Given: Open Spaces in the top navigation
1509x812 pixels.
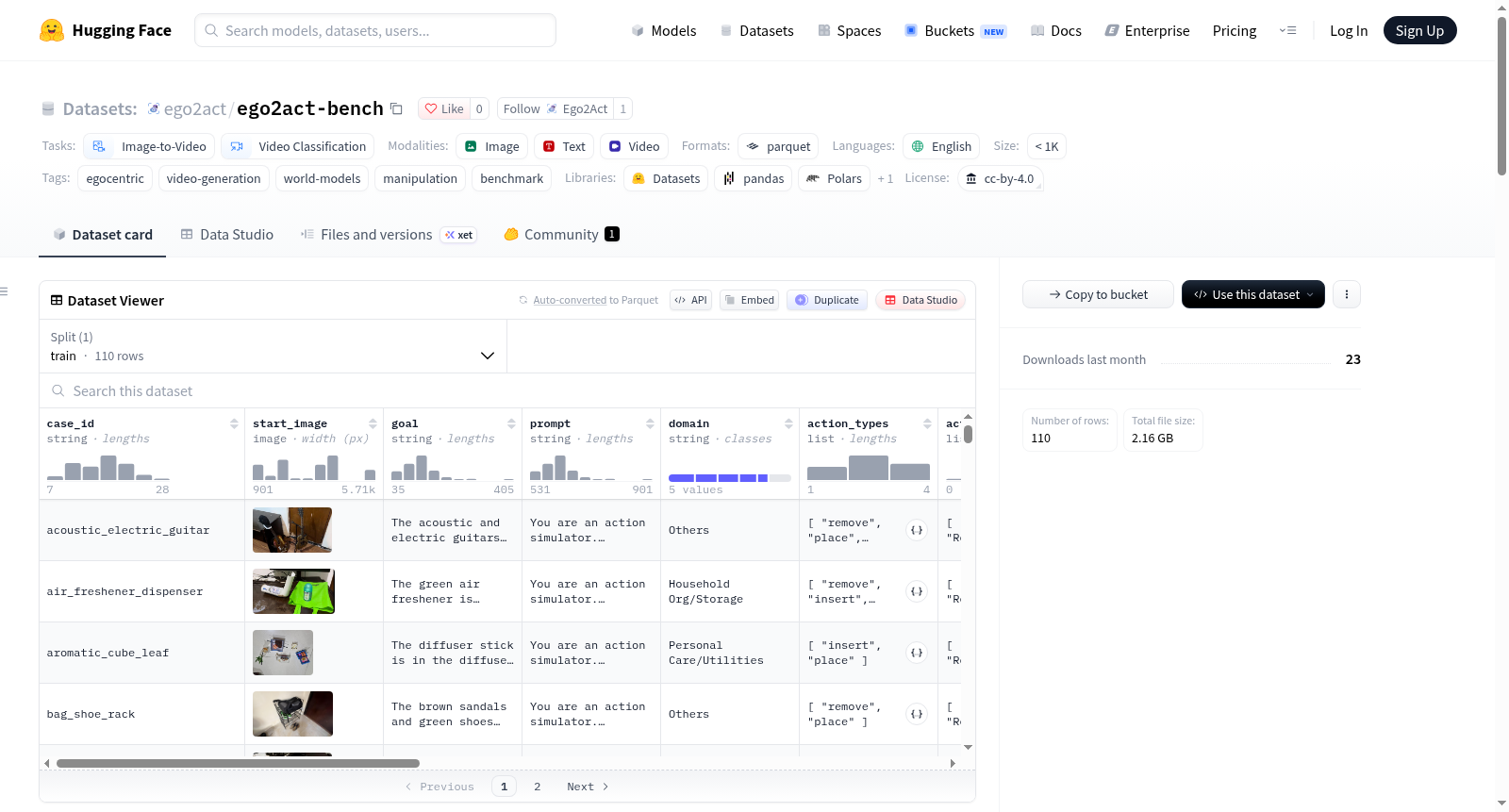Looking at the screenshot, I should [x=850, y=30].
